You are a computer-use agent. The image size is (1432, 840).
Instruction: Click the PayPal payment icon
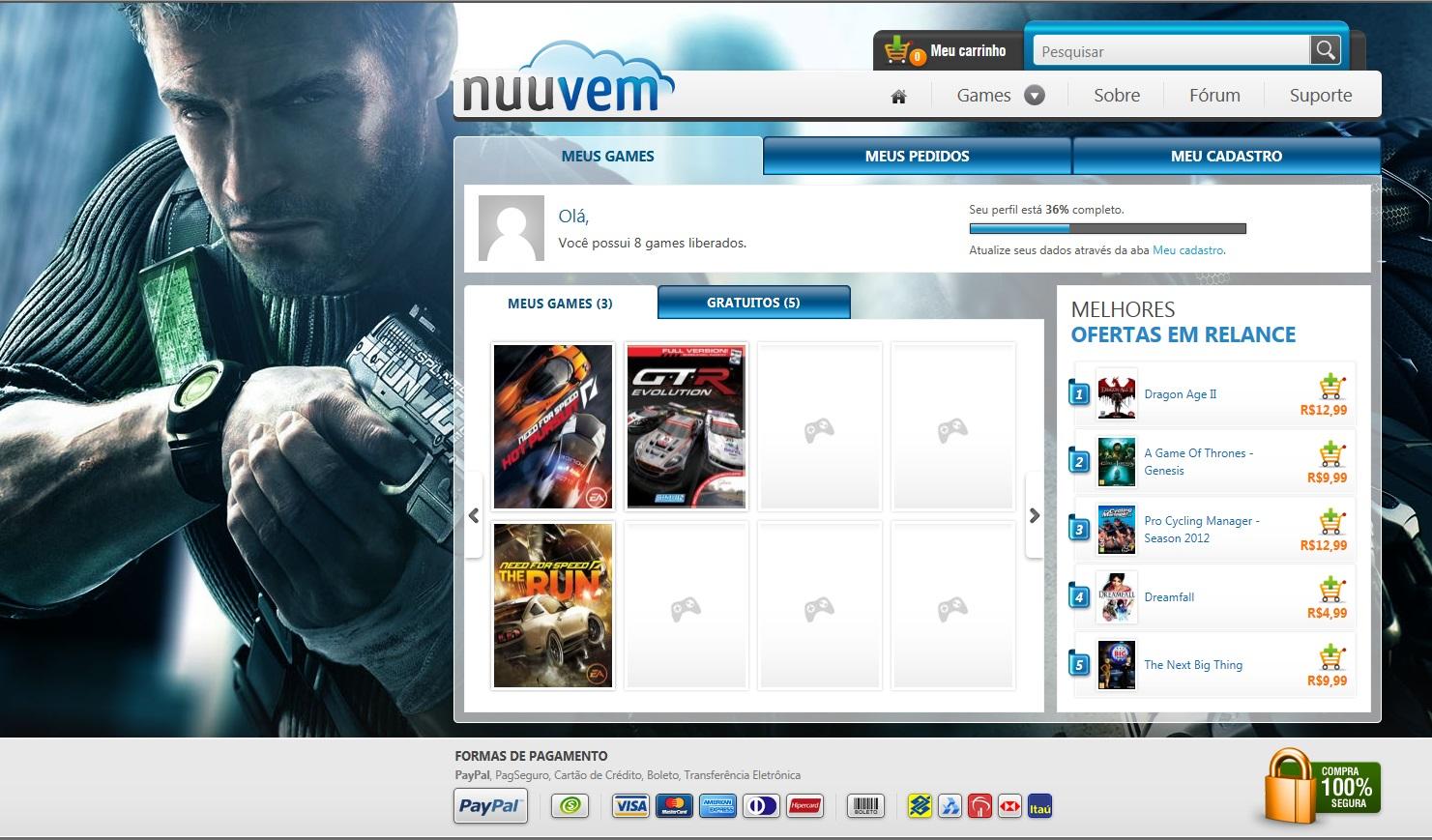(490, 806)
